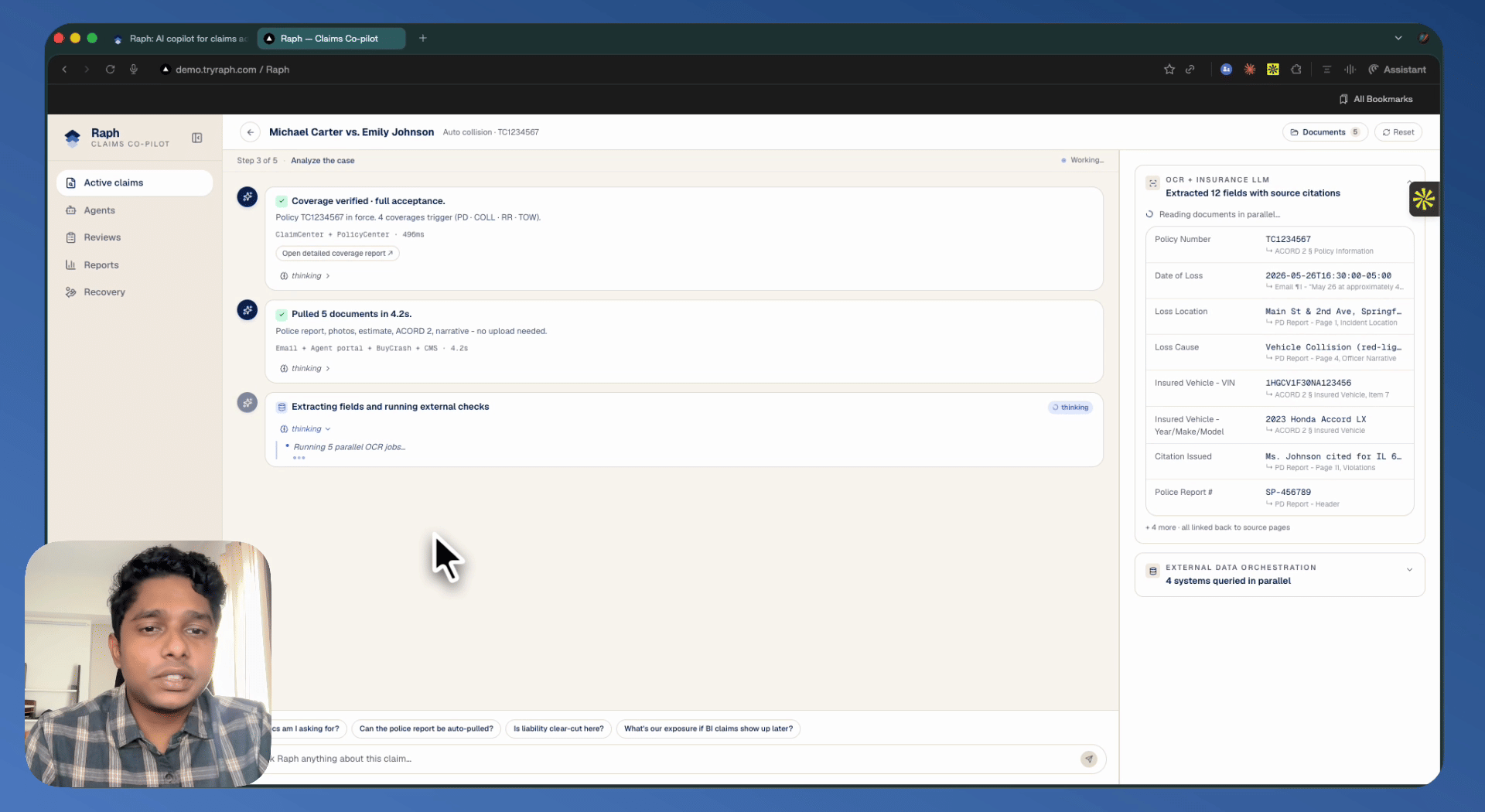Viewport: 1485px width, 812px height.
Task: Open Active claims in the sidebar
Action: pos(135,183)
